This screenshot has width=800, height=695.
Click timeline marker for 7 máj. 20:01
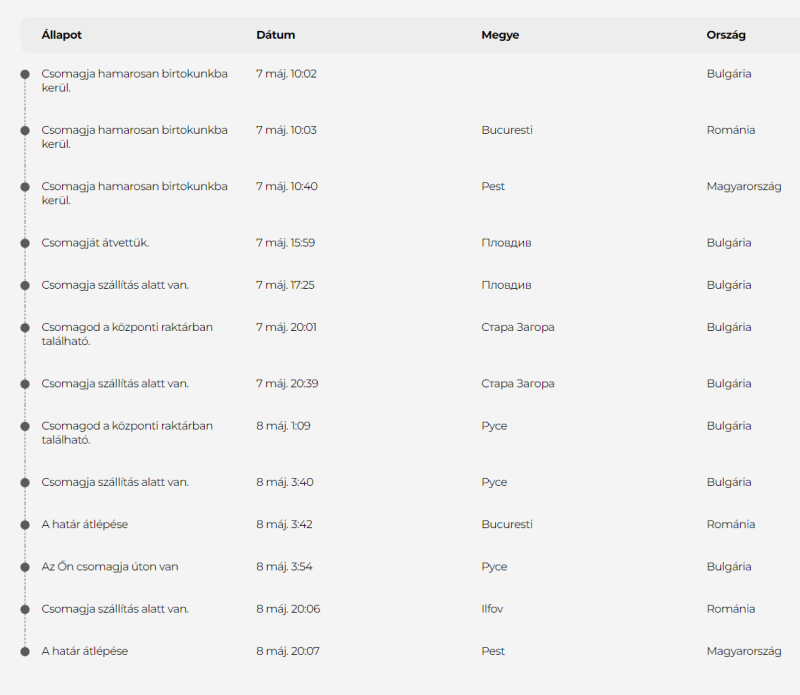(x=25, y=327)
